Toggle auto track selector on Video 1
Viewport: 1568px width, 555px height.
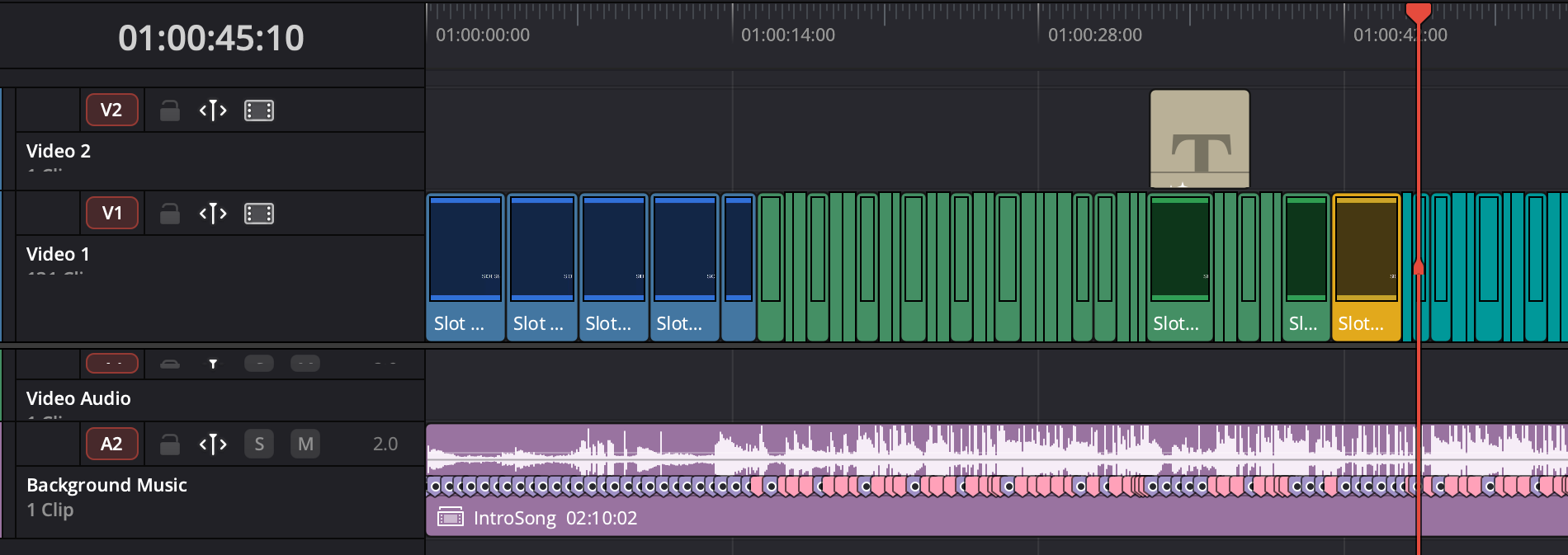pos(213,214)
